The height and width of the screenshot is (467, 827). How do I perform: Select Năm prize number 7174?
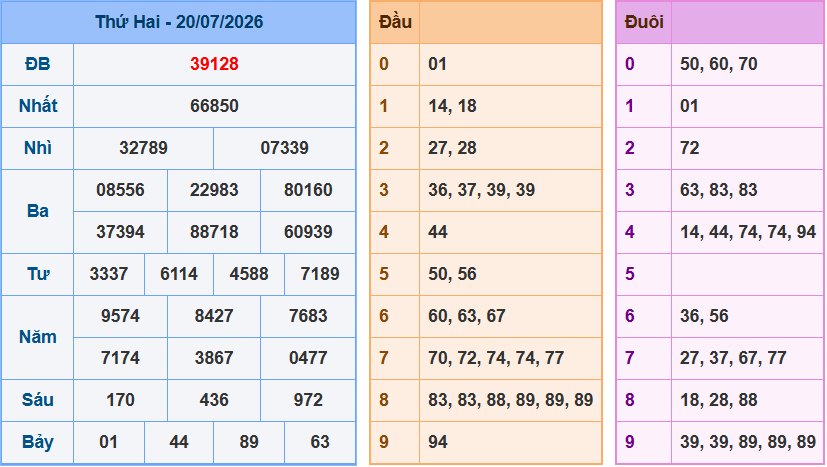pyautogui.click(x=120, y=358)
